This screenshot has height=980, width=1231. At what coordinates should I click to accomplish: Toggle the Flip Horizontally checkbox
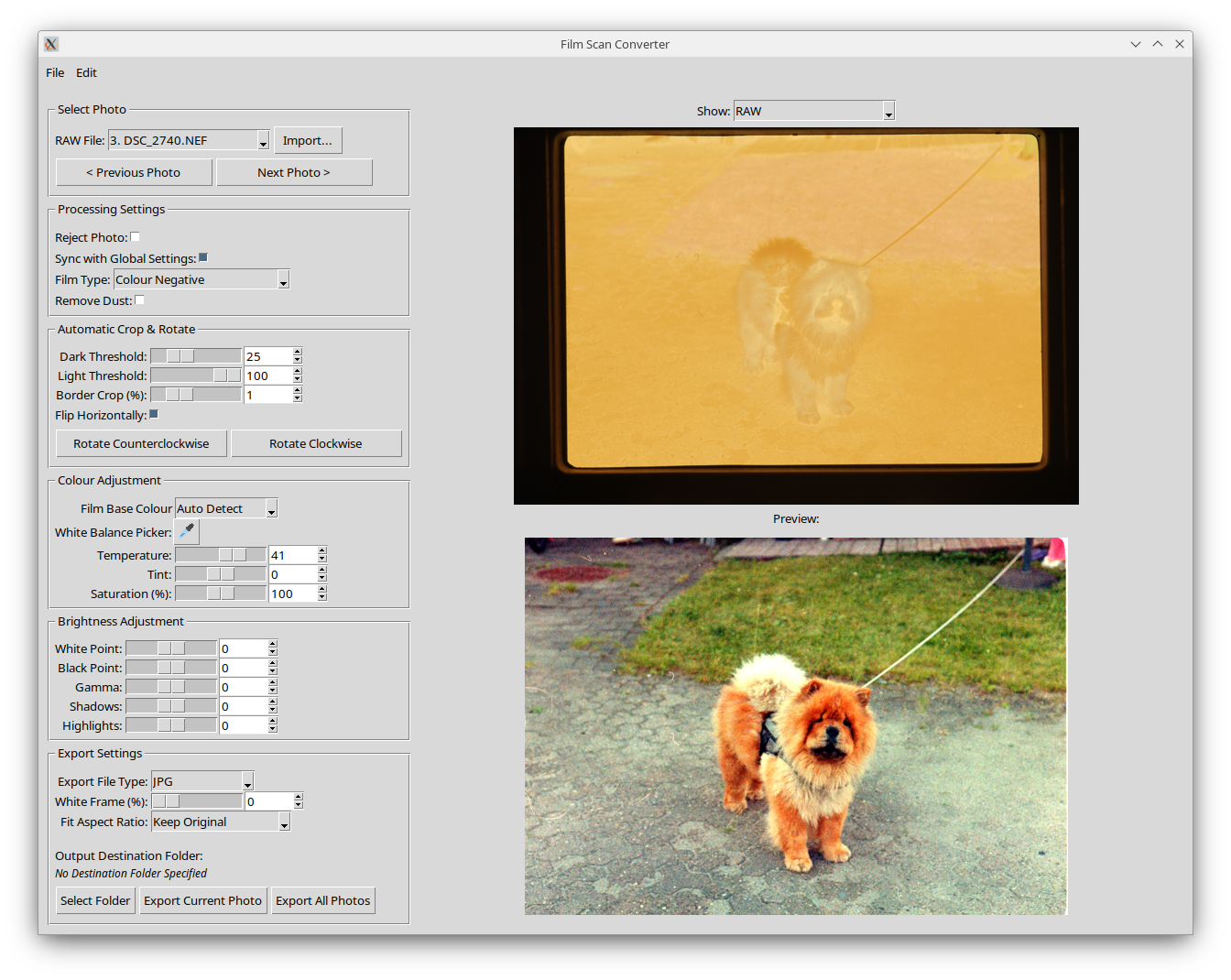pyautogui.click(x=154, y=415)
